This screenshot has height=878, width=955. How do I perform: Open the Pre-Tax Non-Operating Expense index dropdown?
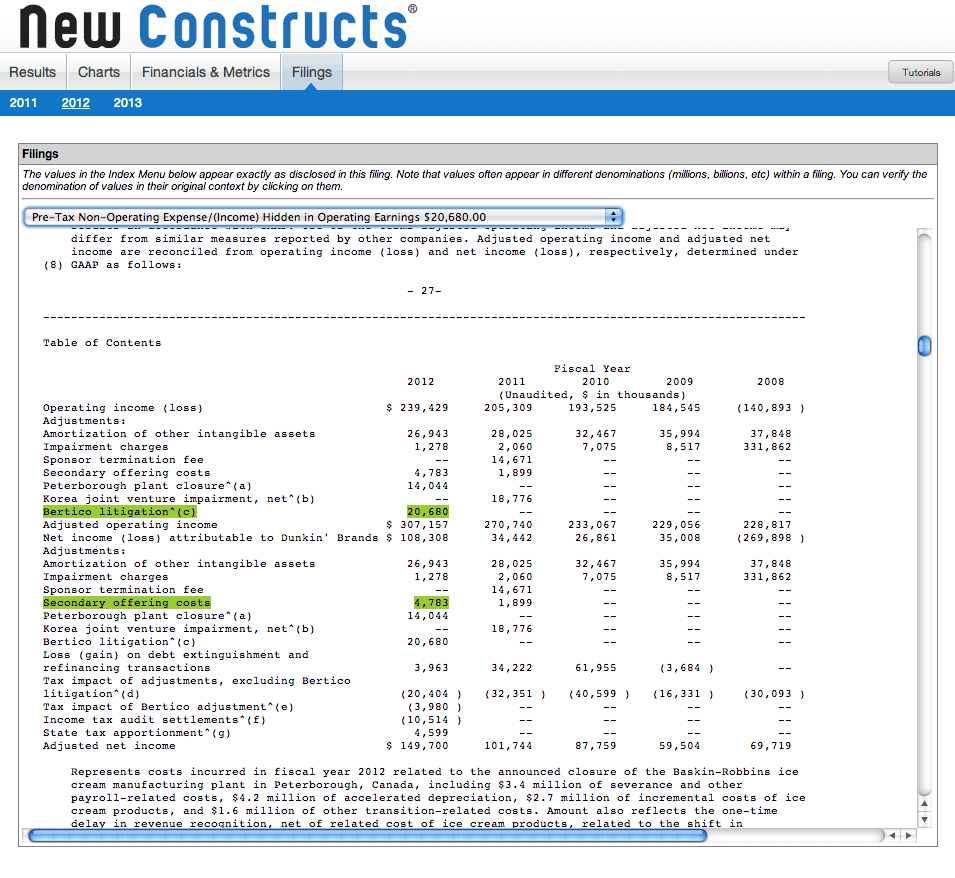pos(323,217)
